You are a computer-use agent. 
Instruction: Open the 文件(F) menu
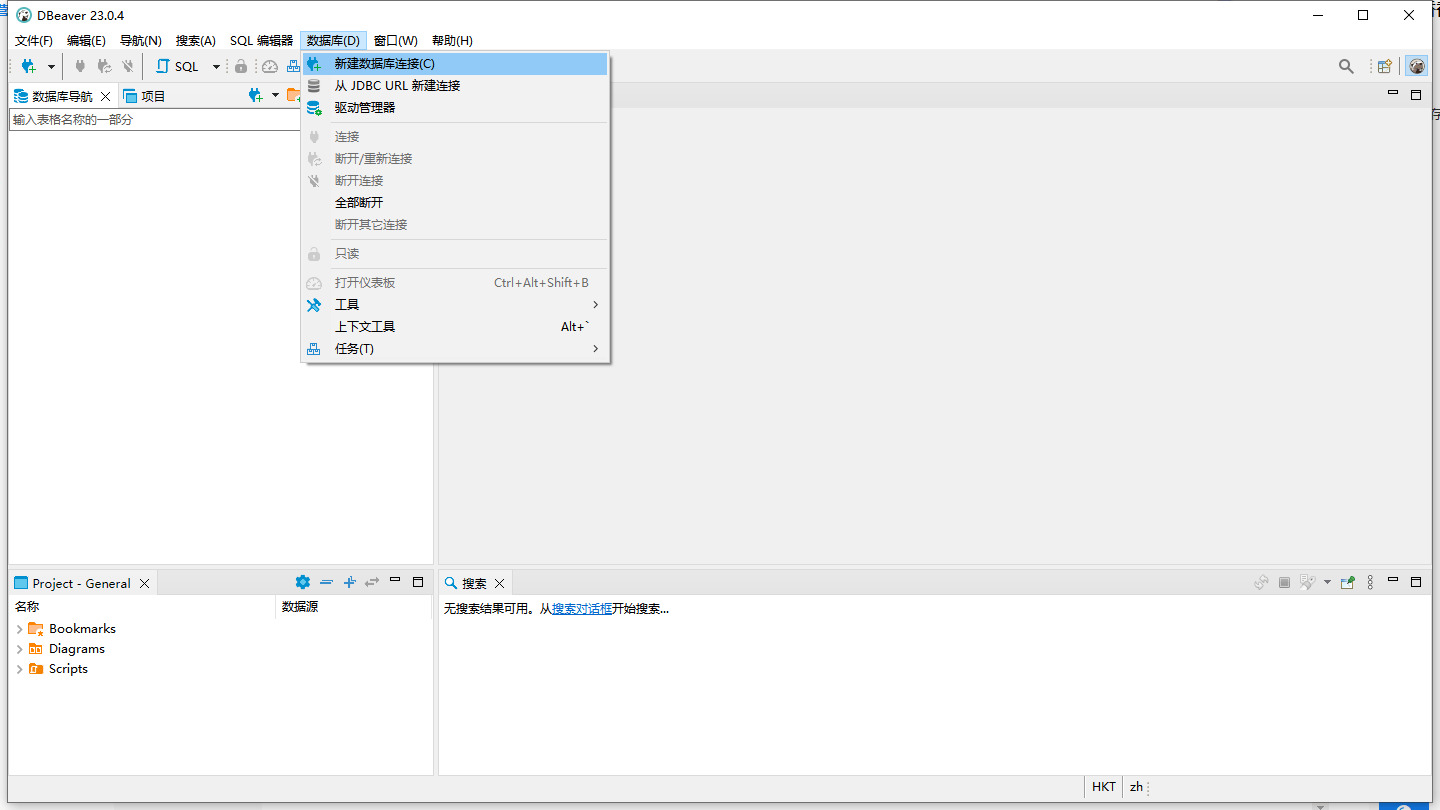34,41
